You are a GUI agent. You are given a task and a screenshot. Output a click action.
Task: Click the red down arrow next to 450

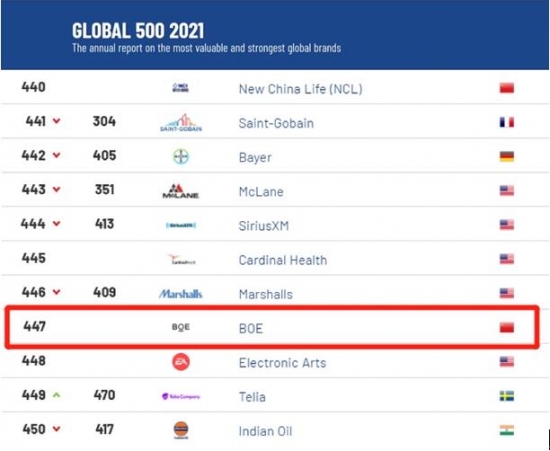[x=56, y=429]
